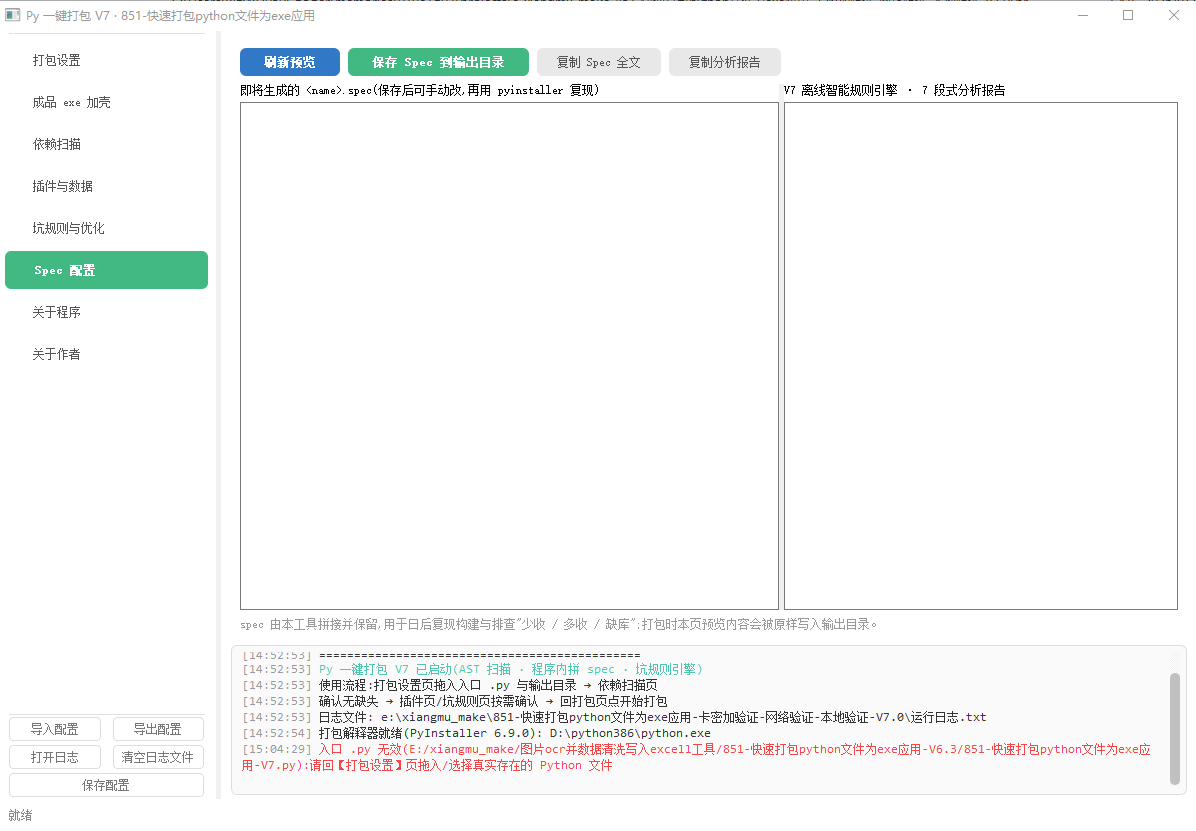This screenshot has width=1196, height=831.
Task: Minimize the Py 一键打包 window
Action: pos(1083,15)
